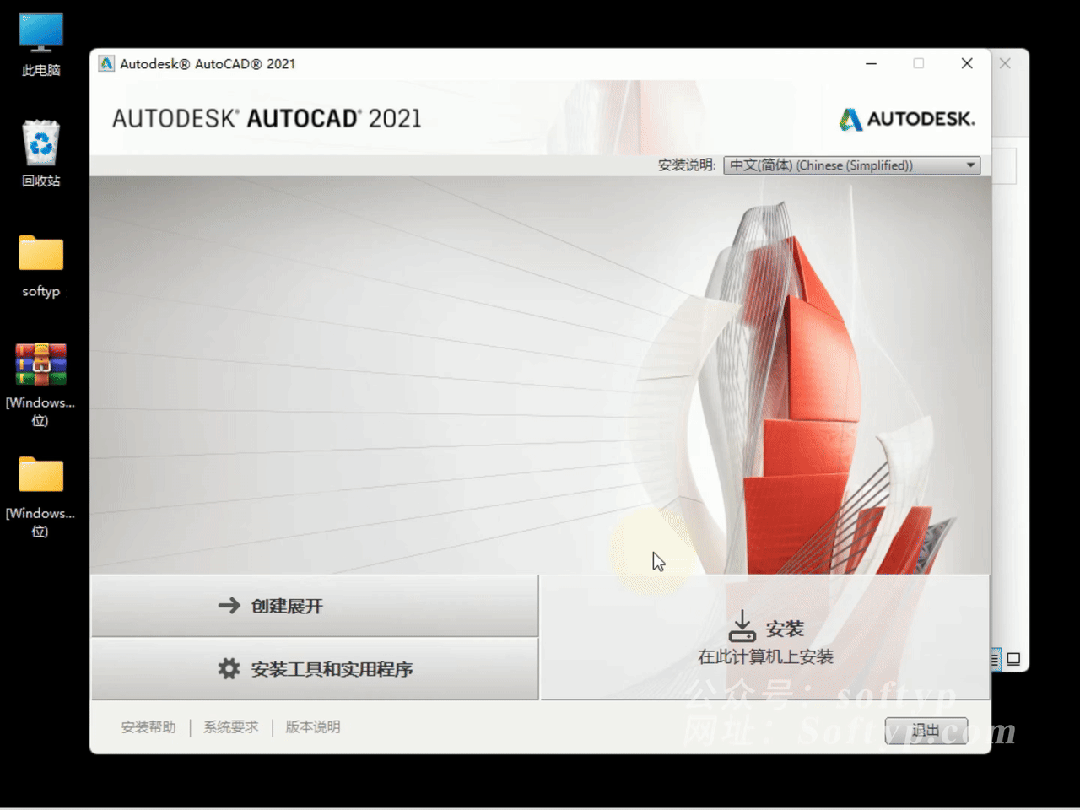Close the AutoCAD 2021 installer window
Screen dimensions: 1080x810
coord(967,63)
